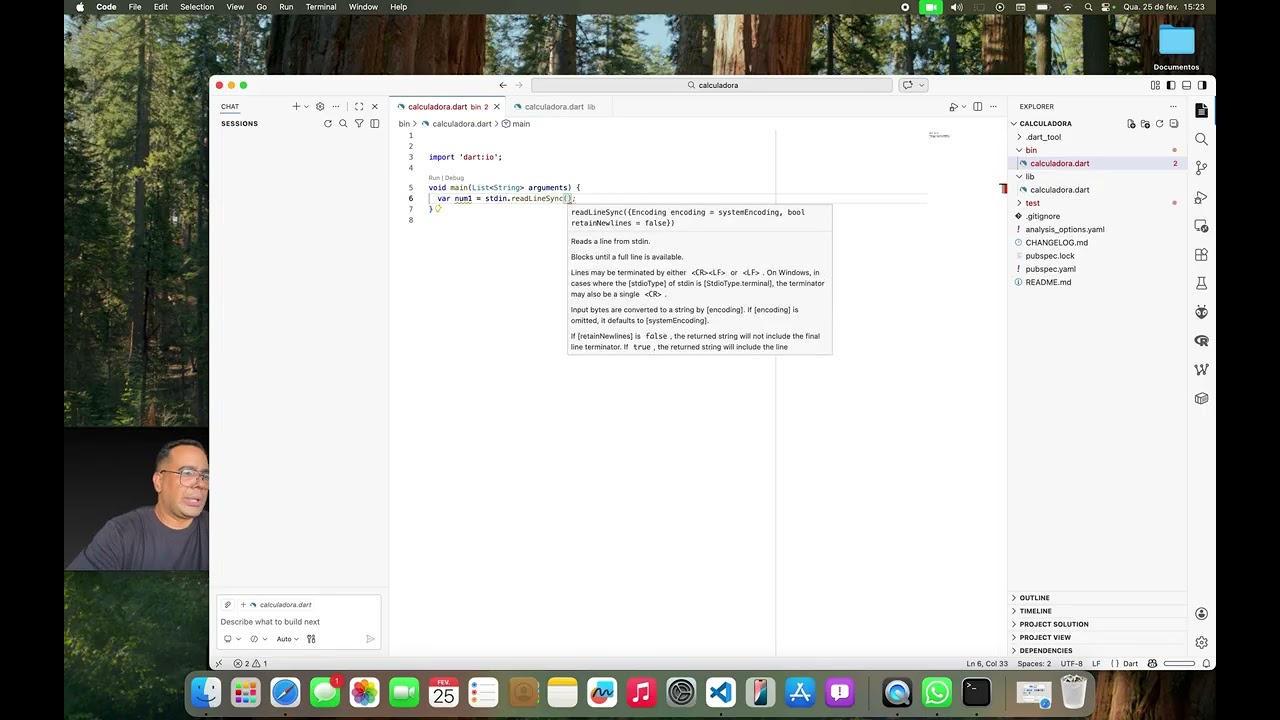Open notifications bell in status bar

point(1207,664)
